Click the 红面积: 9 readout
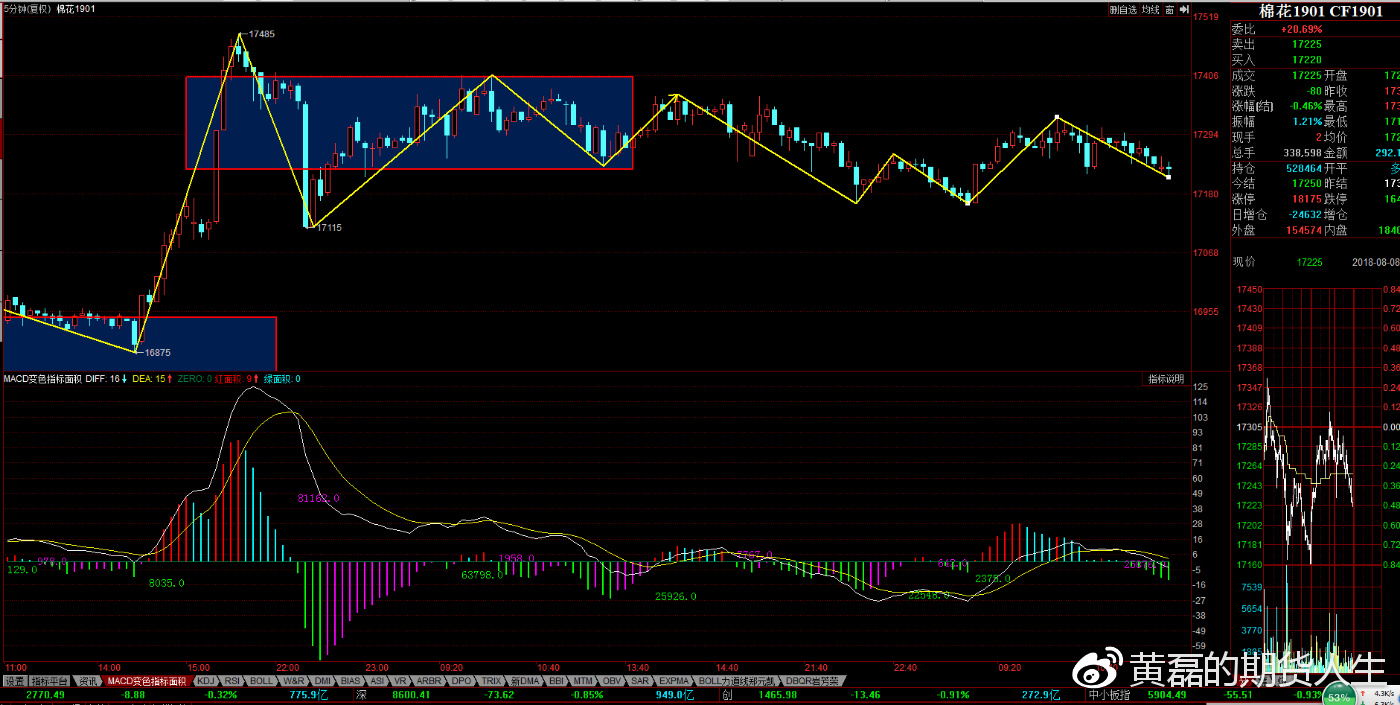The image size is (1400, 705). pos(237,379)
